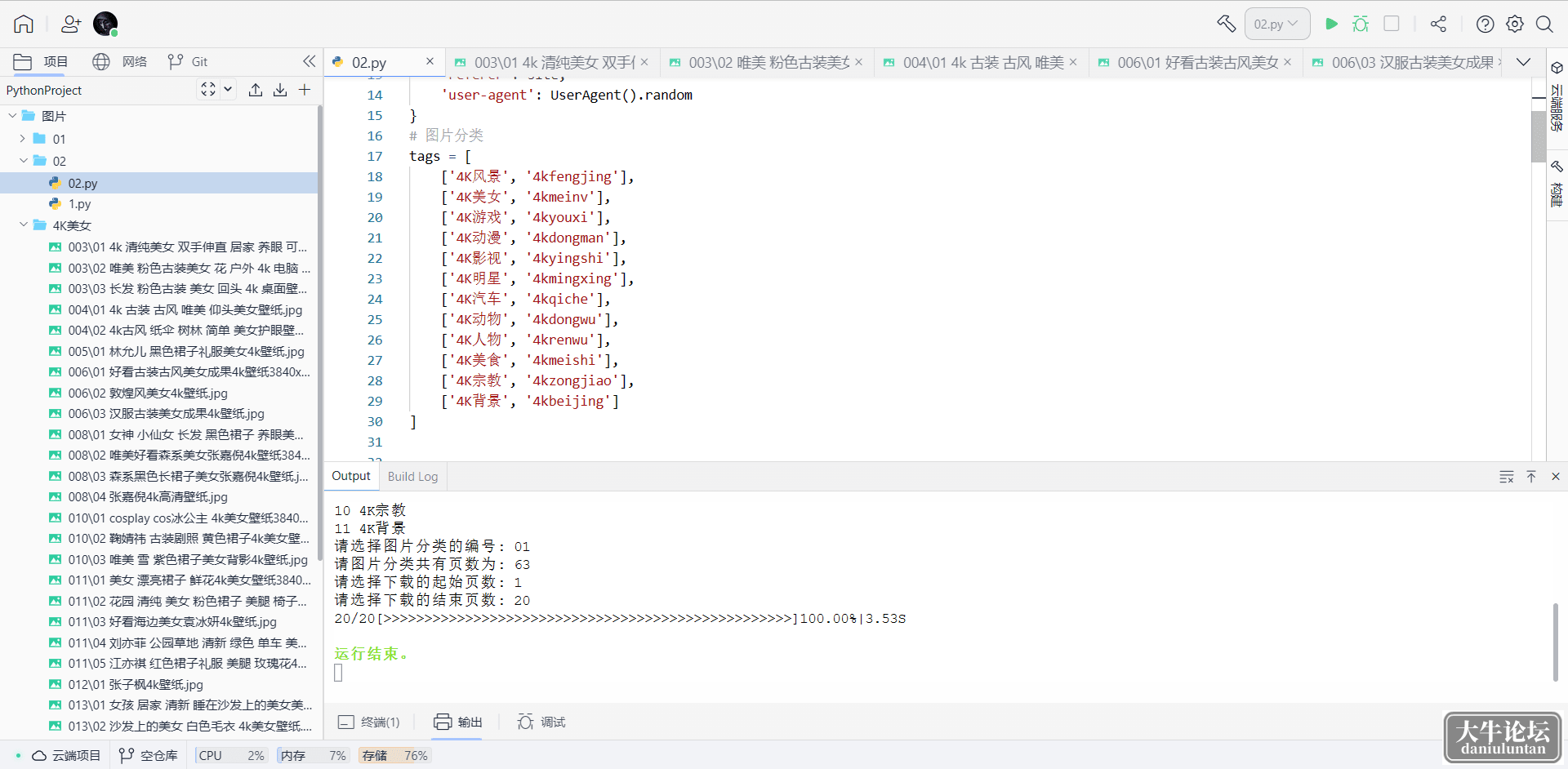Start debugging with the bug icon

1361,24
